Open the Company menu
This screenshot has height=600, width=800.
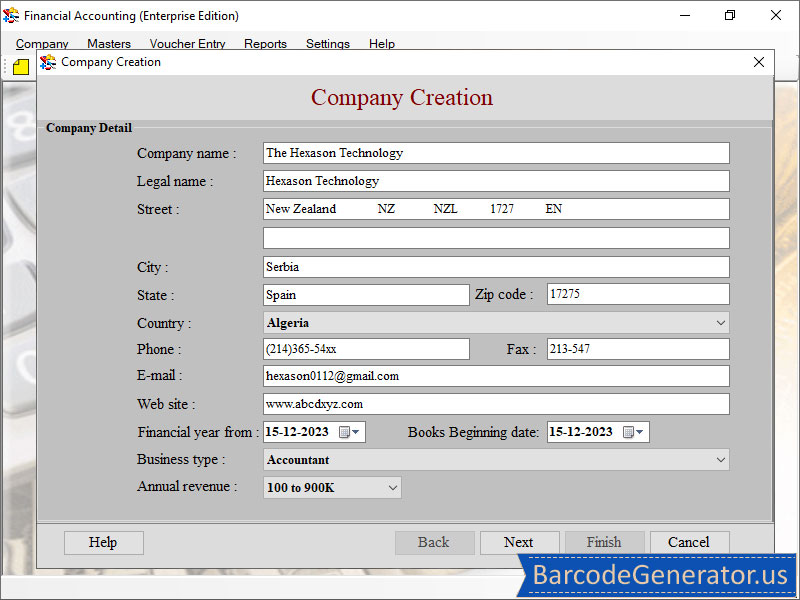pos(41,44)
